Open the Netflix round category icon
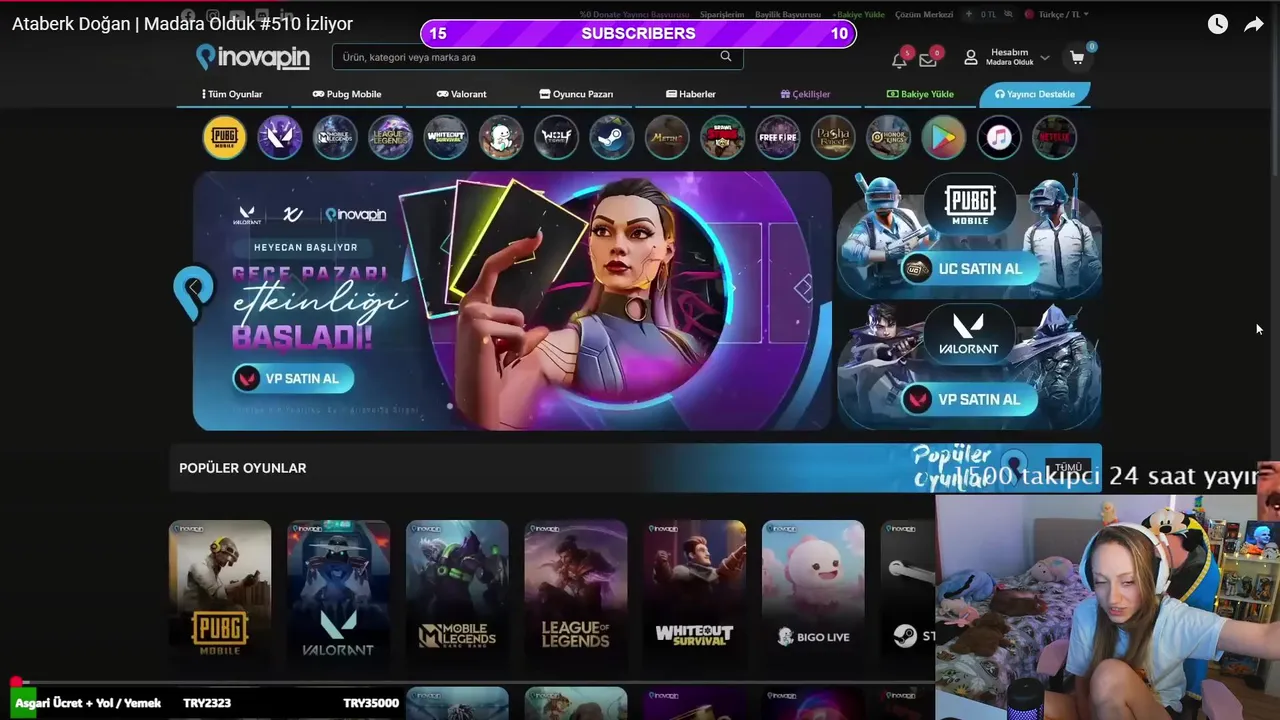This screenshot has width=1280, height=720. pyautogui.click(x=1054, y=138)
